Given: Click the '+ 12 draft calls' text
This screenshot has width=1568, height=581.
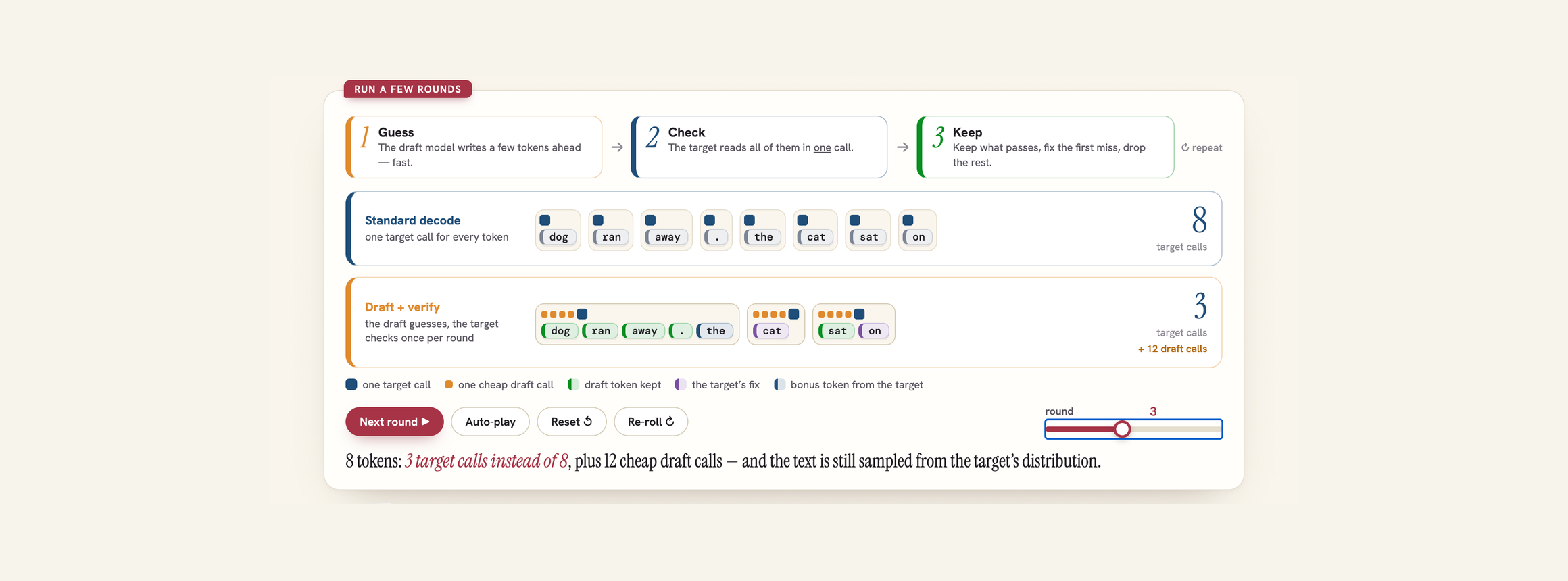Looking at the screenshot, I should [1172, 349].
